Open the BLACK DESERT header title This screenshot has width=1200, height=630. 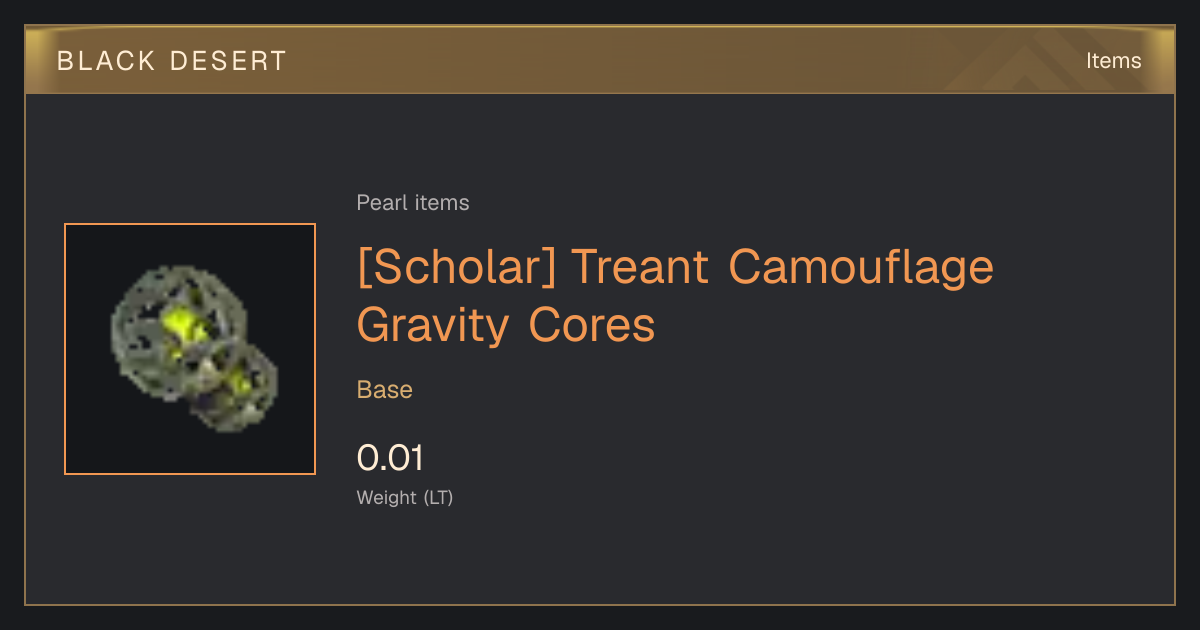[x=172, y=61]
